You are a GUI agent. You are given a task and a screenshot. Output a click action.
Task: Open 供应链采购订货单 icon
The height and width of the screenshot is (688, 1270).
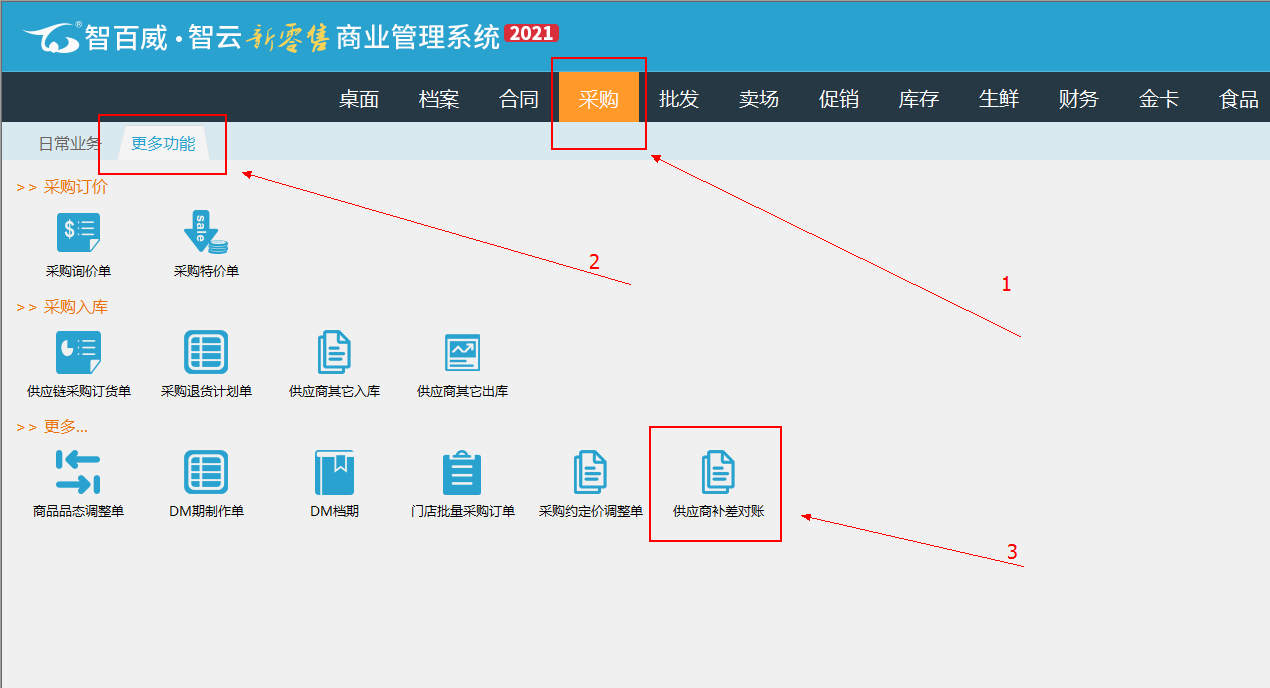[x=78, y=353]
